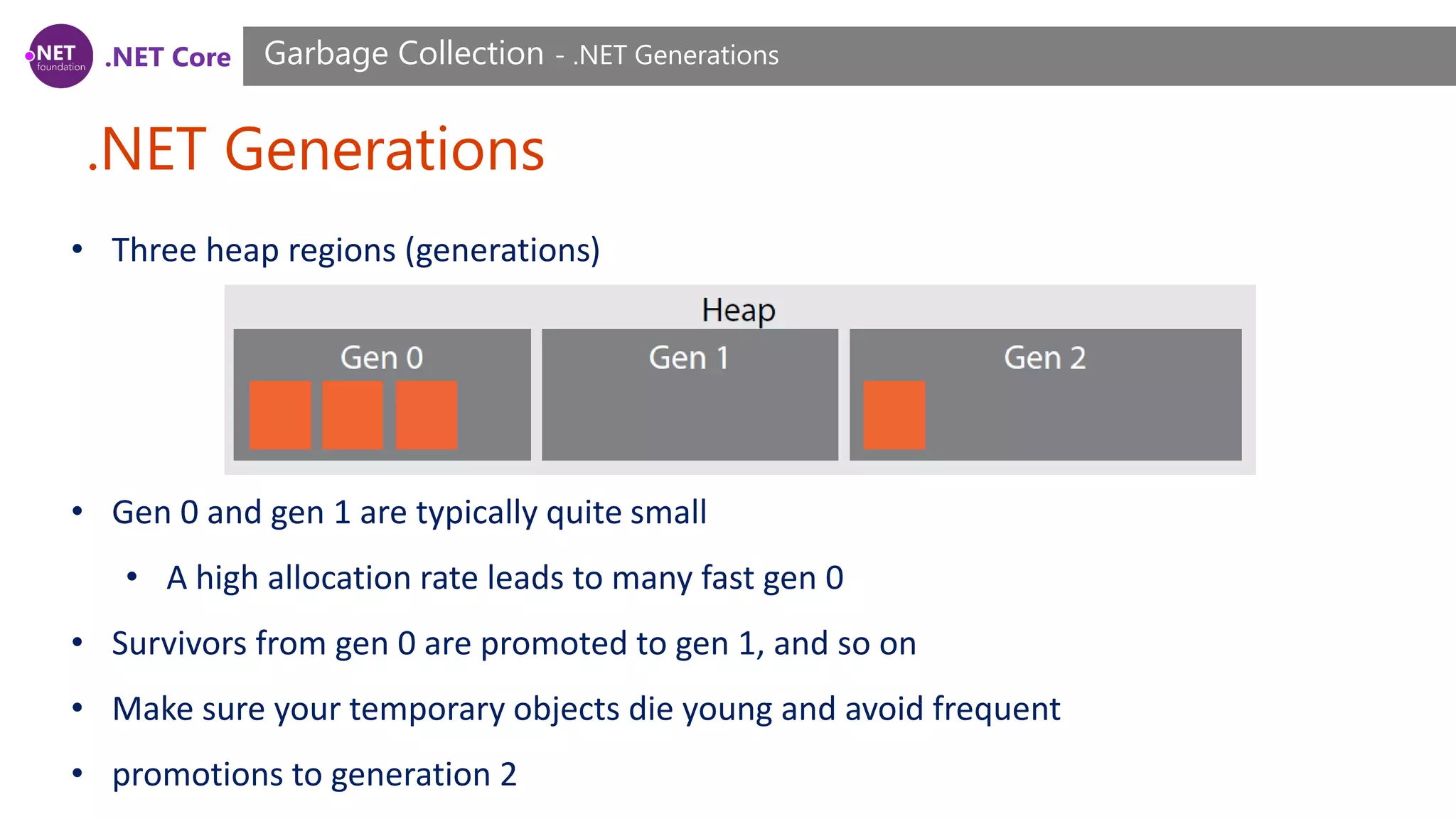
Task: Select the second orange block in Gen 0
Action: [x=353, y=415]
